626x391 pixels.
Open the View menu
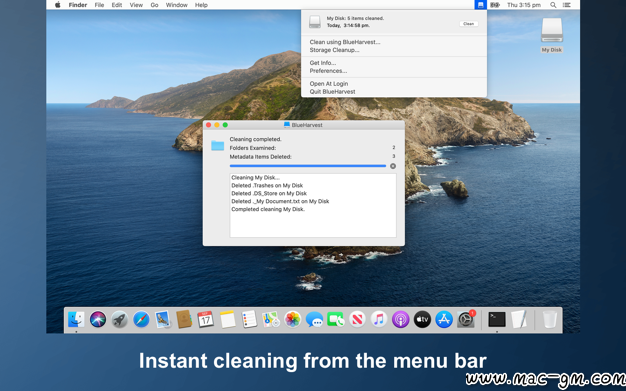tap(136, 5)
